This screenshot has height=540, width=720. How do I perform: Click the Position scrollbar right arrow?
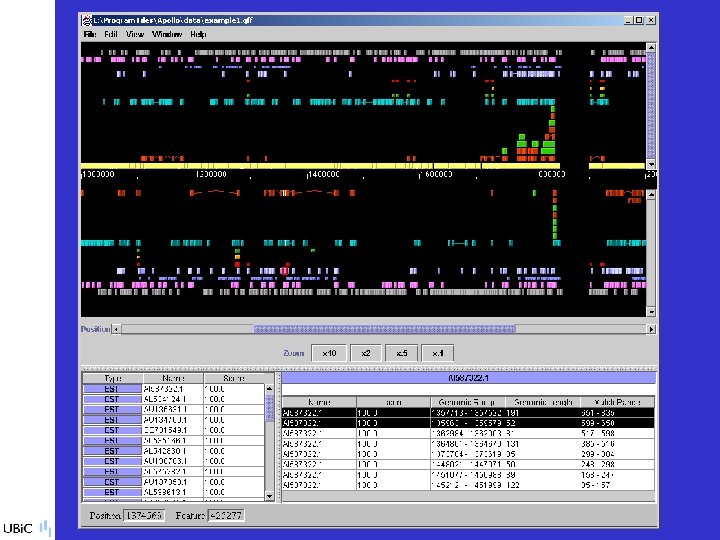651,329
